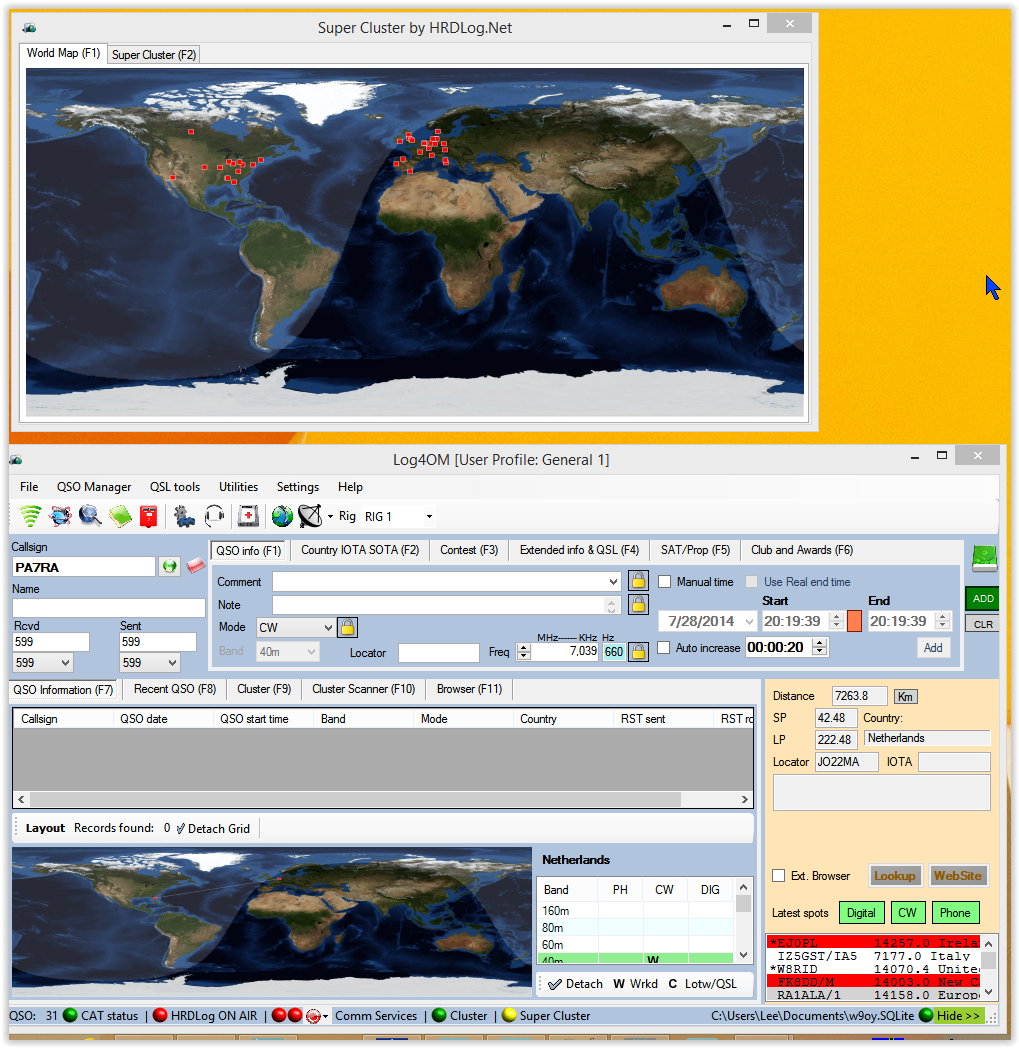This screenshot has width=1019, height=1048.
Task: Check the Ext. Browser checkbox
Action: pyautogui.click(x=778, y=876)
